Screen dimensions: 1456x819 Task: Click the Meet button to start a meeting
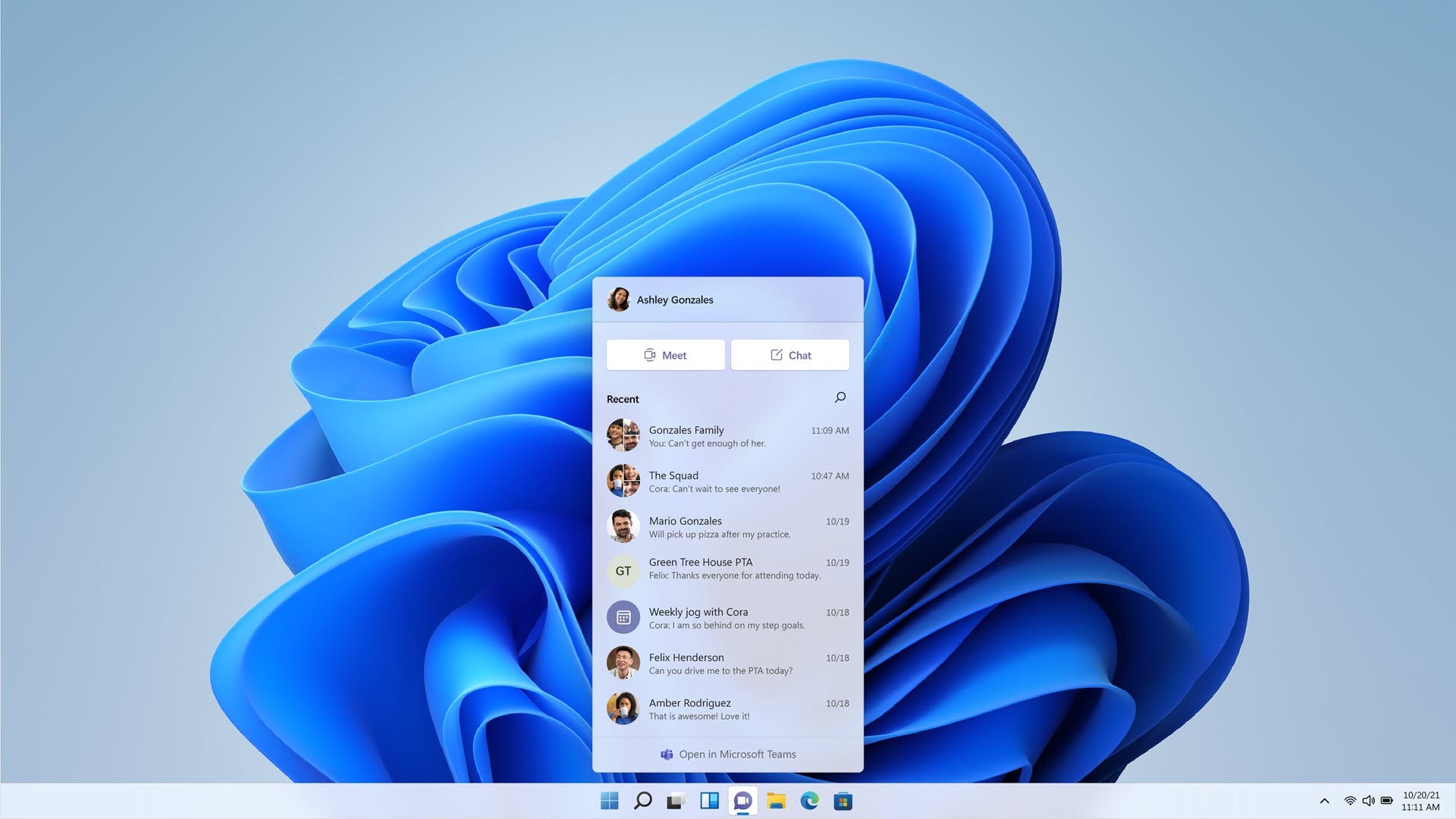[665, 354]
